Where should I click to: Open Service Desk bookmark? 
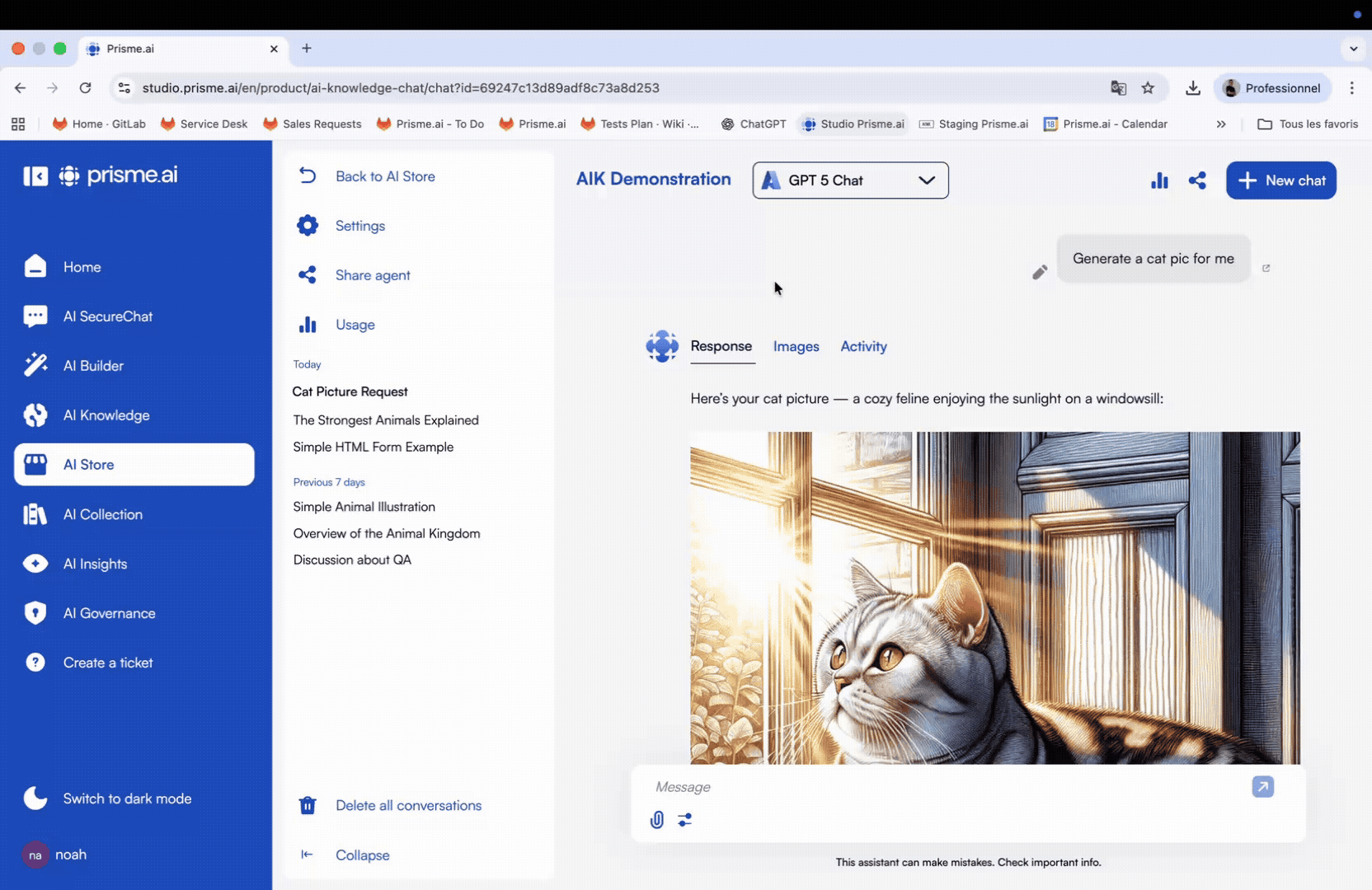click(x=204, y=124)
